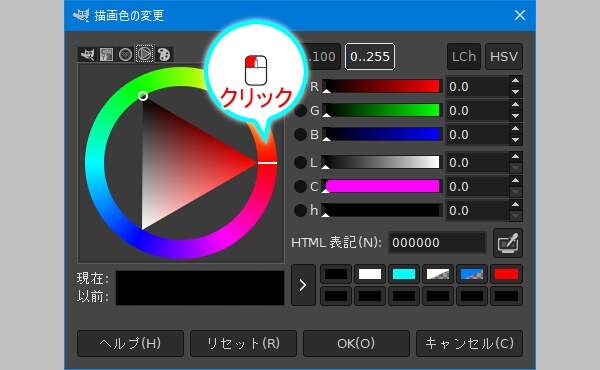
Task: Pick the cyan swatch in color history
Action: pyautogui.click(x=404, y=274)
